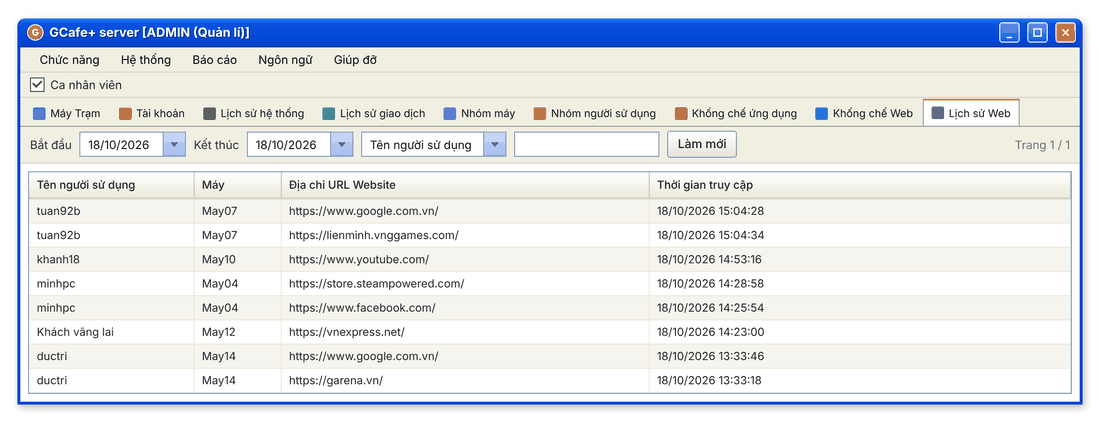Open the Kết thúc date dropdown arrow

[x=341, y=145]
